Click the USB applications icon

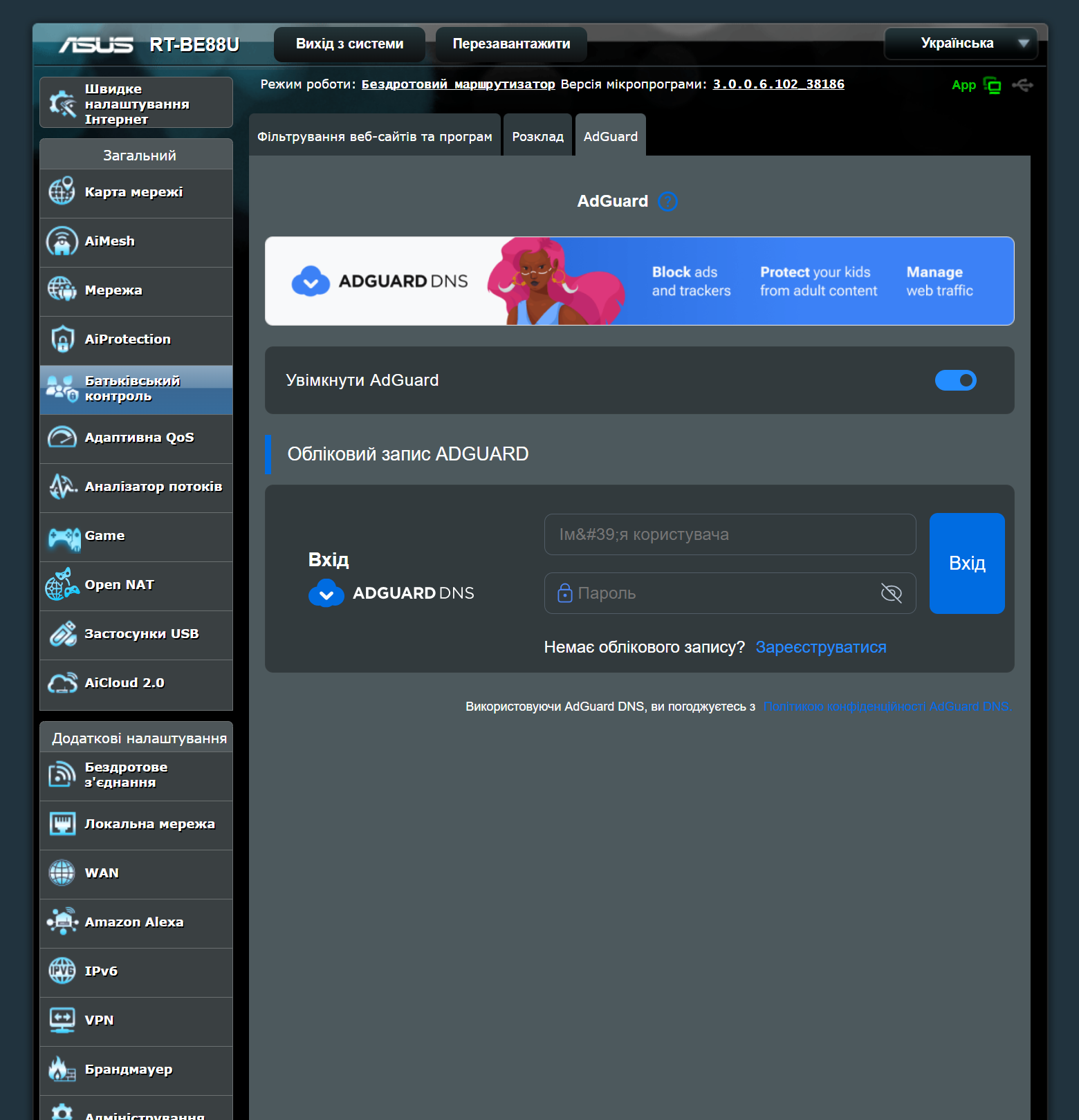(x=62, y=633)
